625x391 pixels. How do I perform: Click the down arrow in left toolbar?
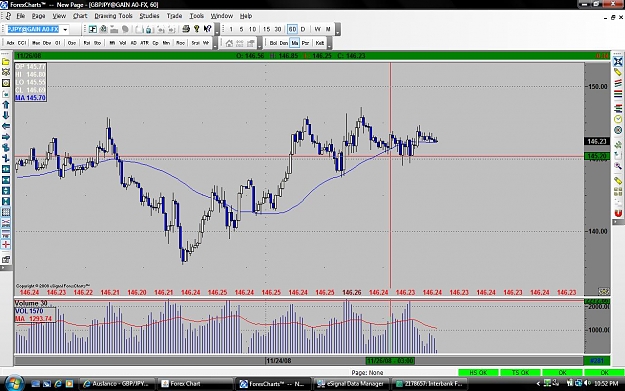[x=6, y=116]
